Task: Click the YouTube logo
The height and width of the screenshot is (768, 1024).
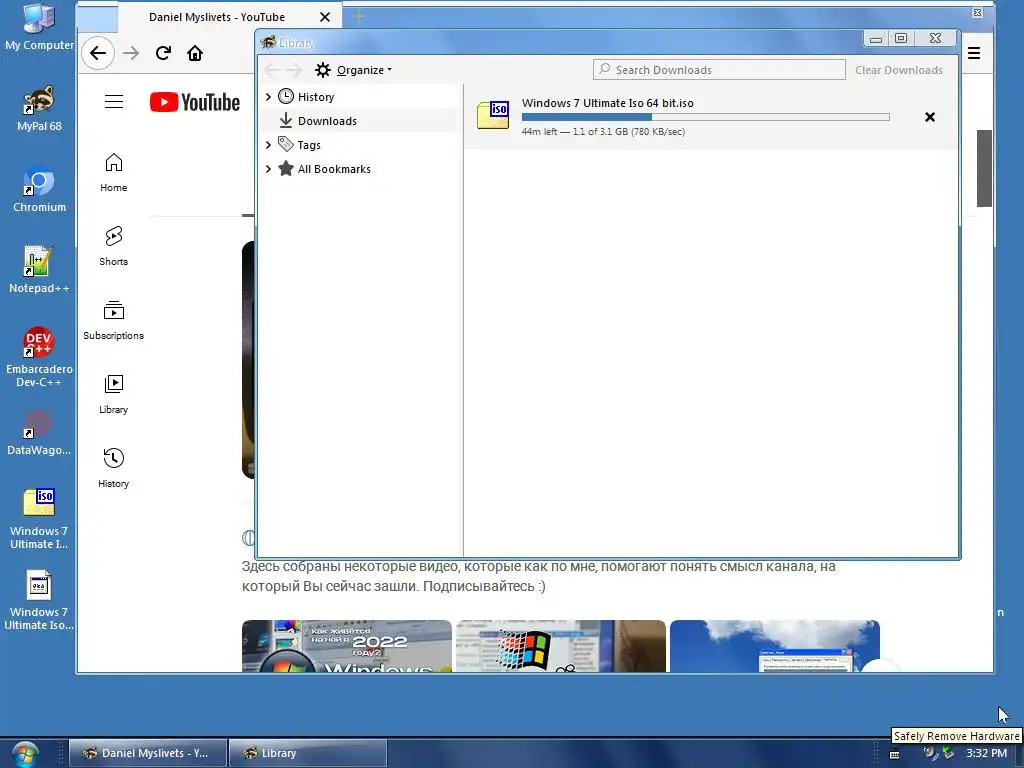Action: coord(195,102)
